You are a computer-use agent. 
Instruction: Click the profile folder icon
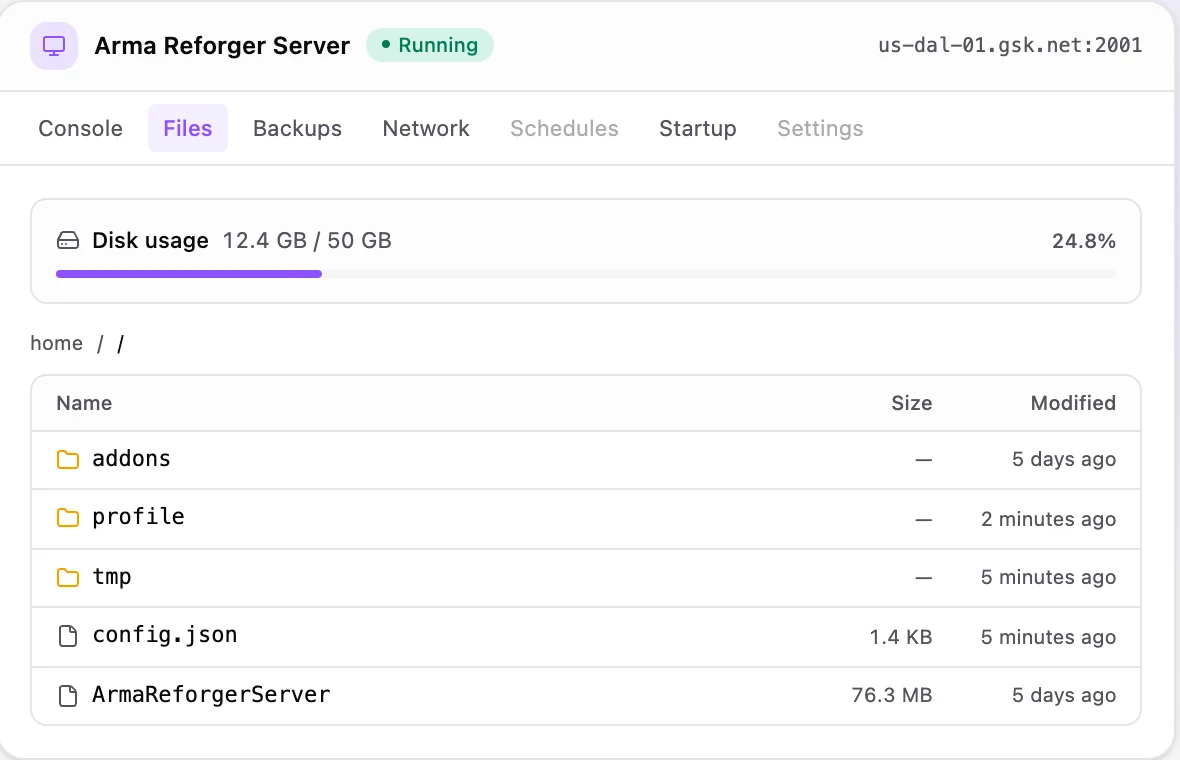coord(68,518)
